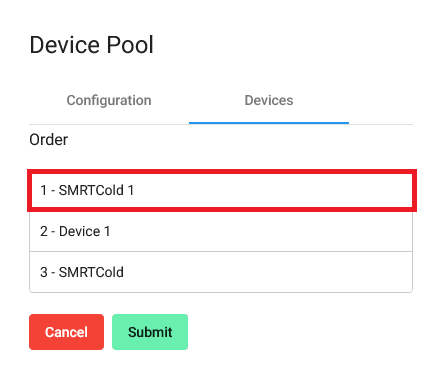Select the highlighted first device in order list
Image resolution: width=440 pixels, height=369 pixels.
pyautogui.click(x=222, y=190)
